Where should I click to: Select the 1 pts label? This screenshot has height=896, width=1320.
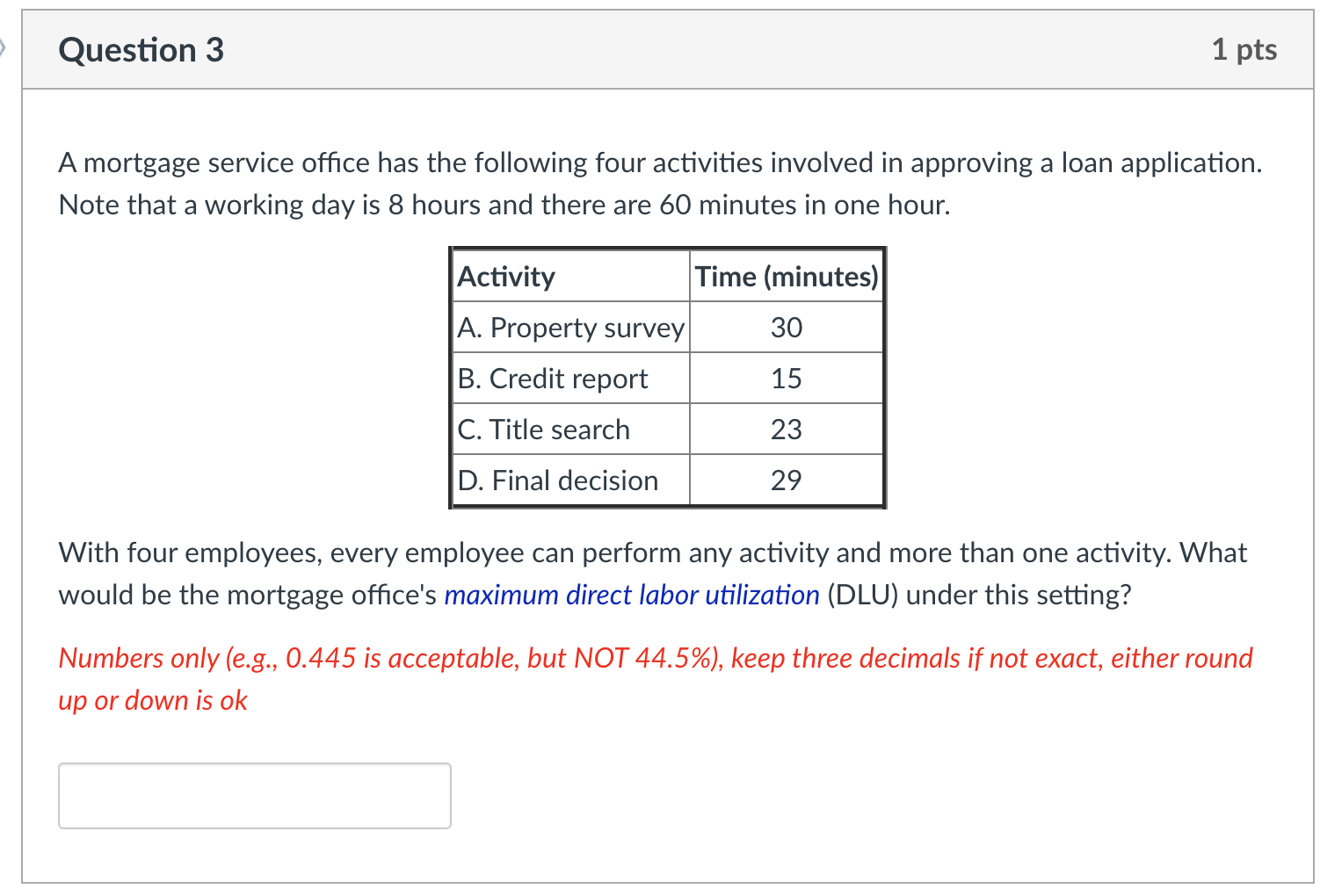pyautogui.click(x=1244, y=50)
